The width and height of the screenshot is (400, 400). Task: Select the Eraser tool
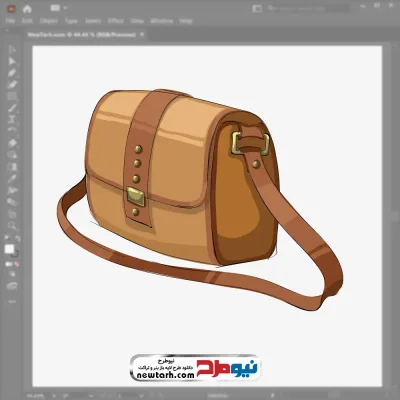(x=12, y=143)
